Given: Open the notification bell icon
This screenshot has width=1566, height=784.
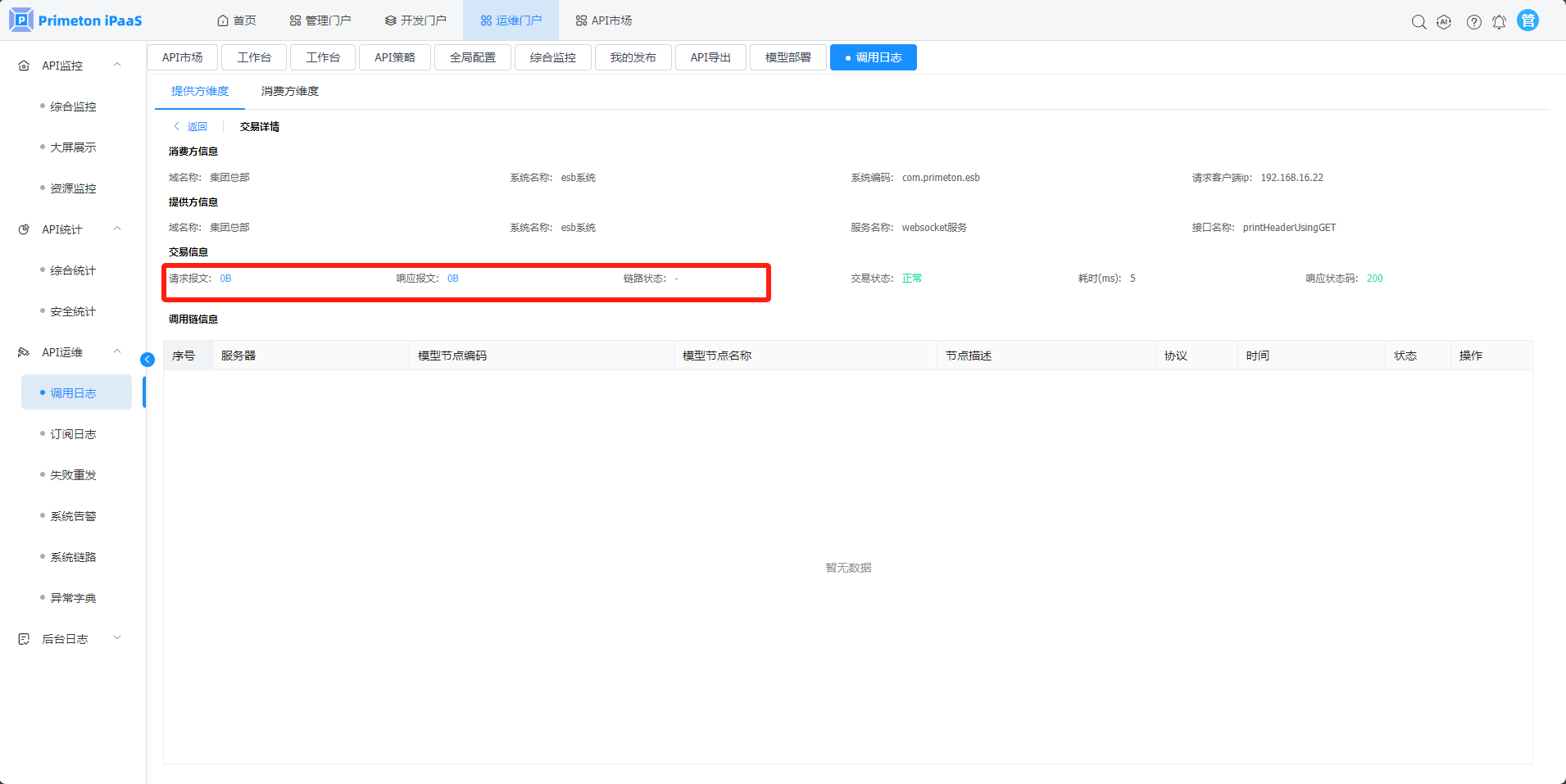Looking at the screenshot, I should pyautogui.click(x=1499, y=22).
